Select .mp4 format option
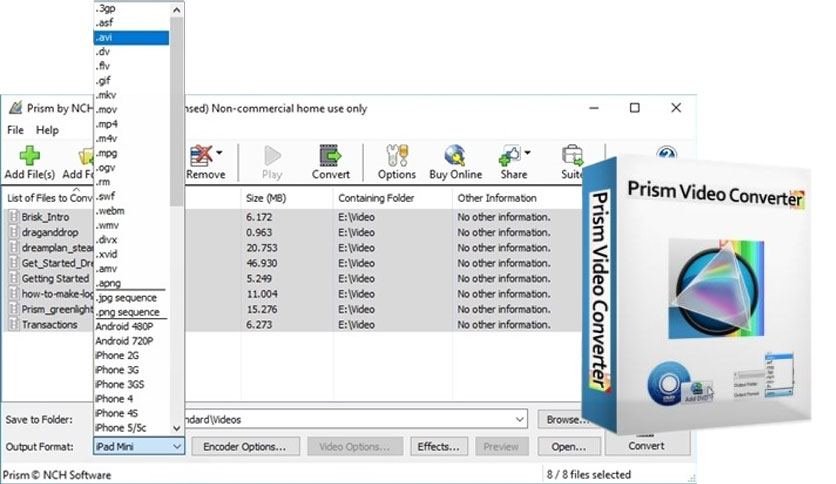Image resolution: width=836 pixels, height=484 pixels. coord(132,124)
